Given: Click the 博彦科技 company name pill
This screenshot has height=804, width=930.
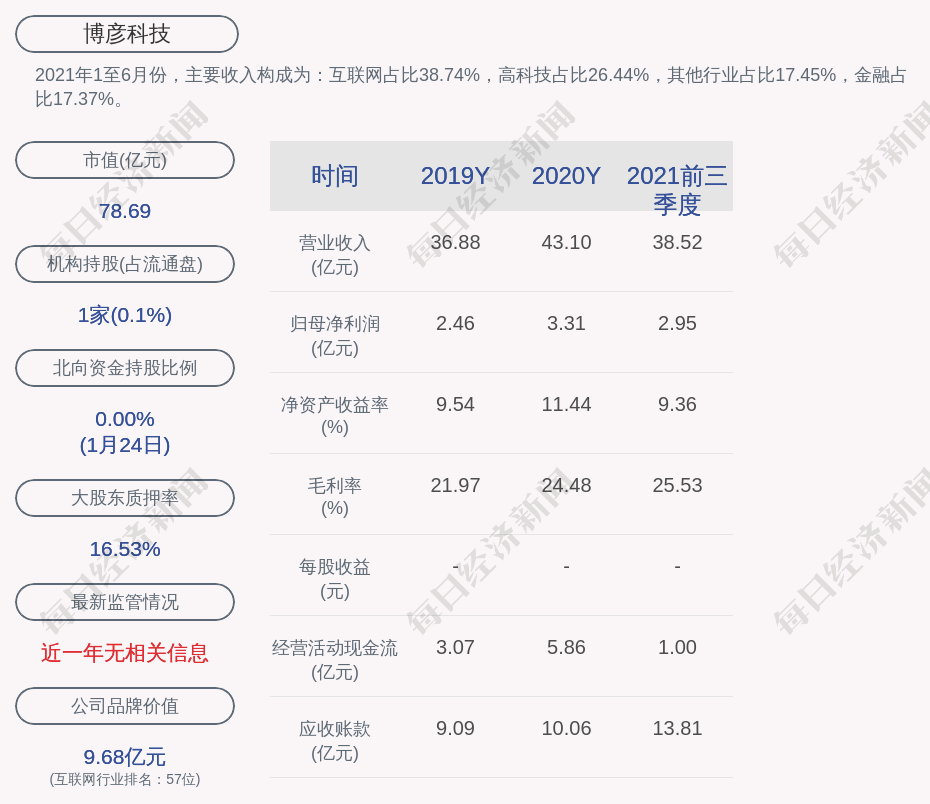Looking at the screenshot, I should pos(127,34).
